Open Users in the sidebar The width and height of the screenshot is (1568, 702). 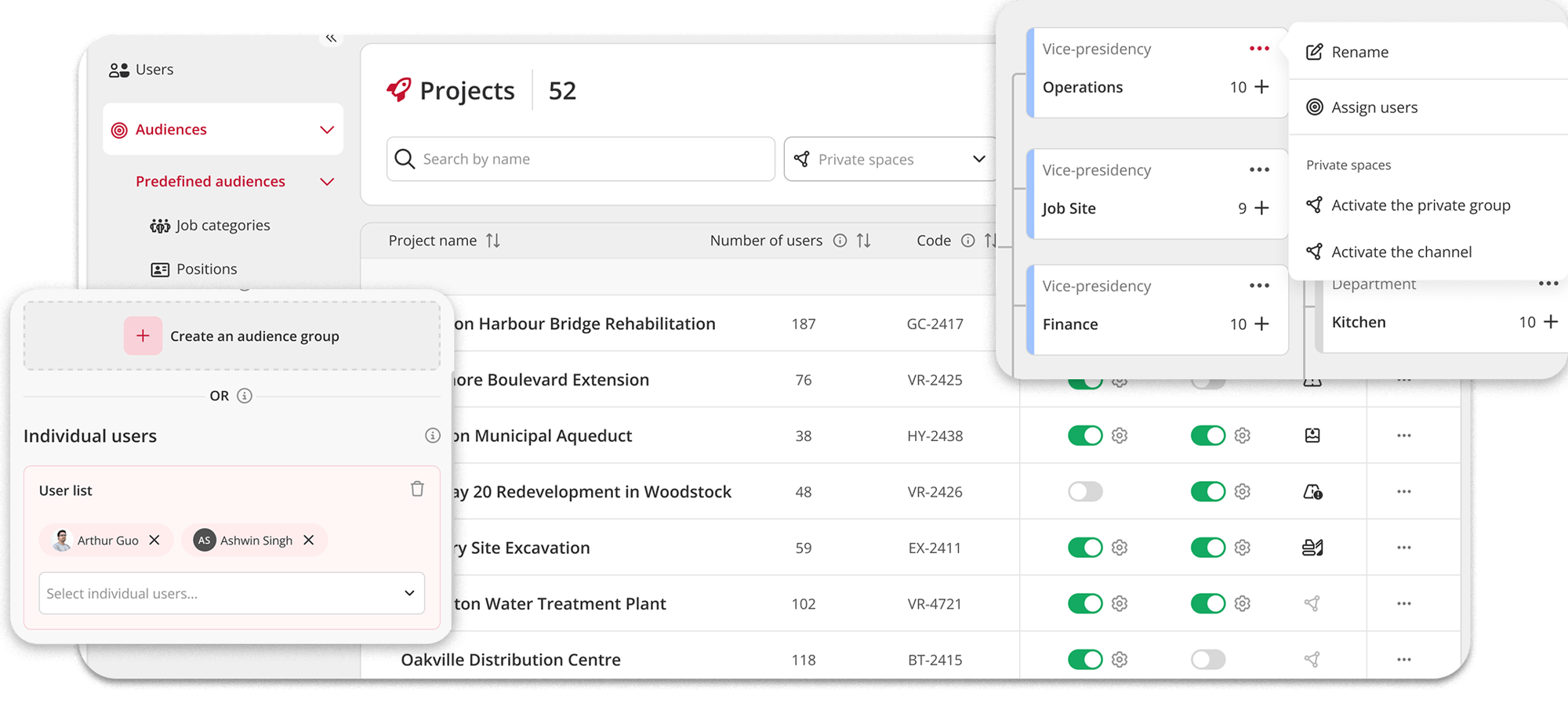click(x=142, y=70)
